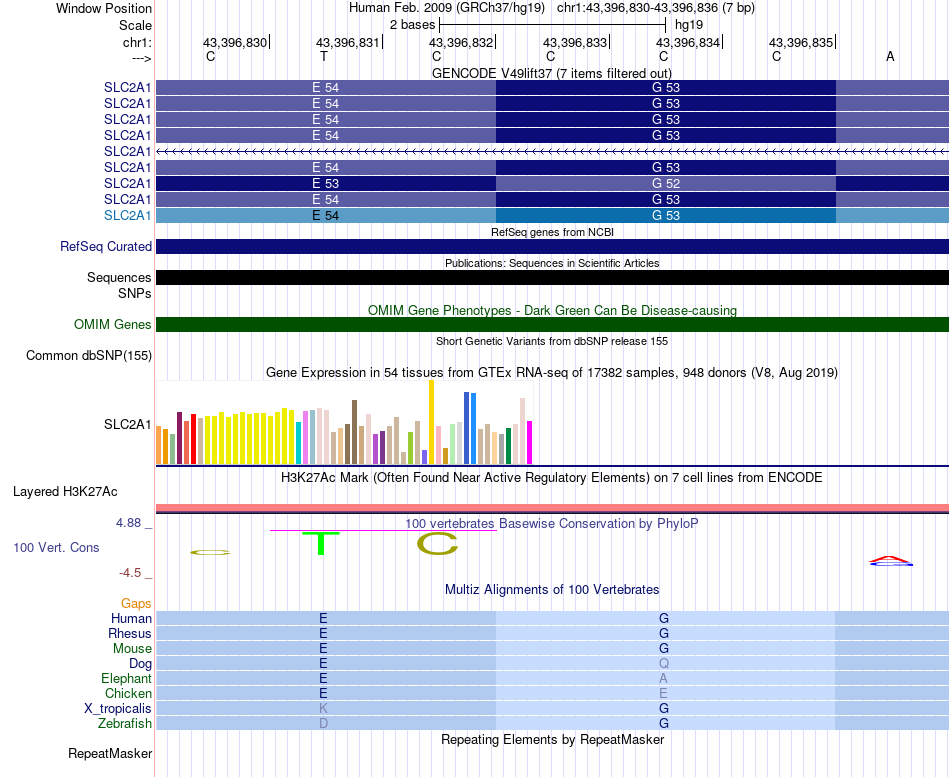Click the tall brown GTEx expression bar
This screenshot has height=777, width=950.
[354, 432]
